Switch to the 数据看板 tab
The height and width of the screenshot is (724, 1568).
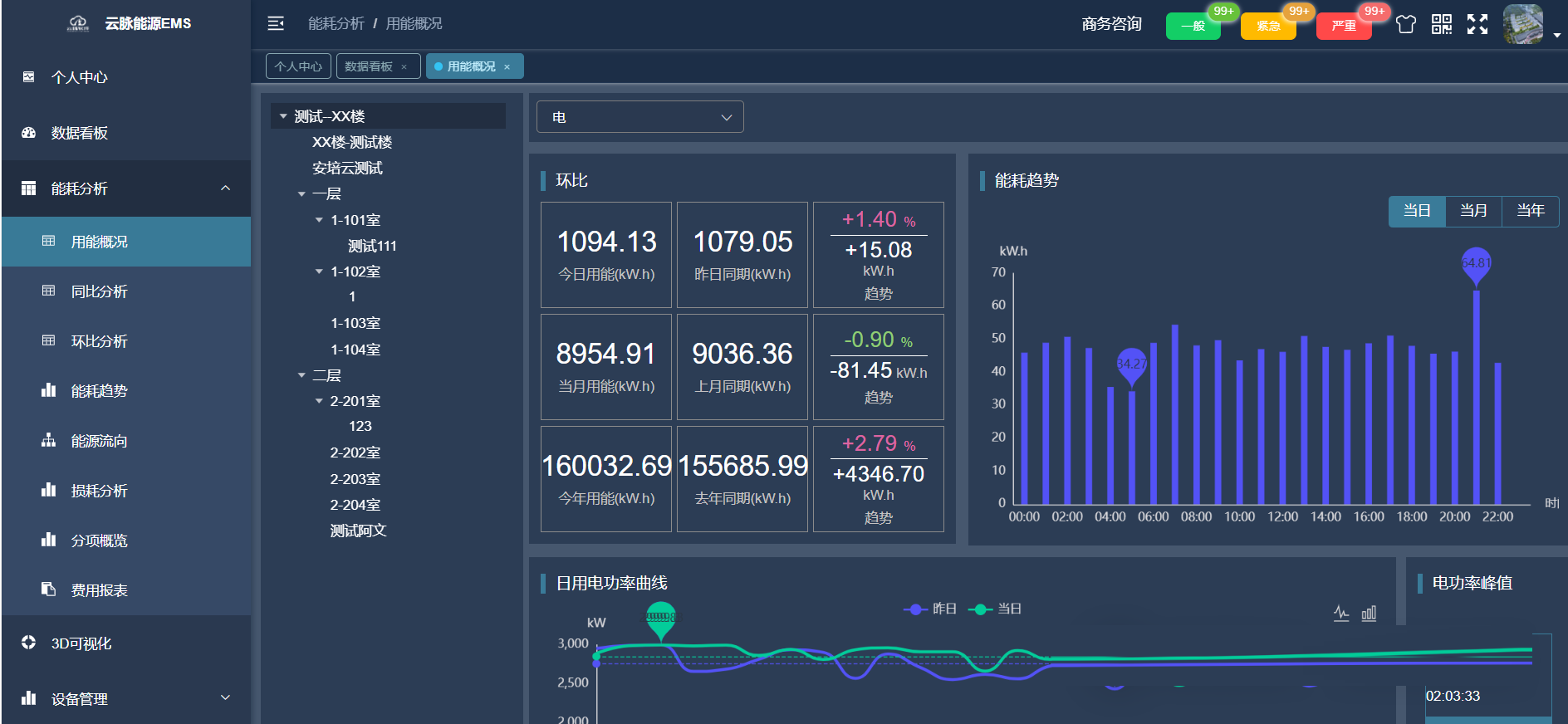pyautogui.click(x=369, y=66)
